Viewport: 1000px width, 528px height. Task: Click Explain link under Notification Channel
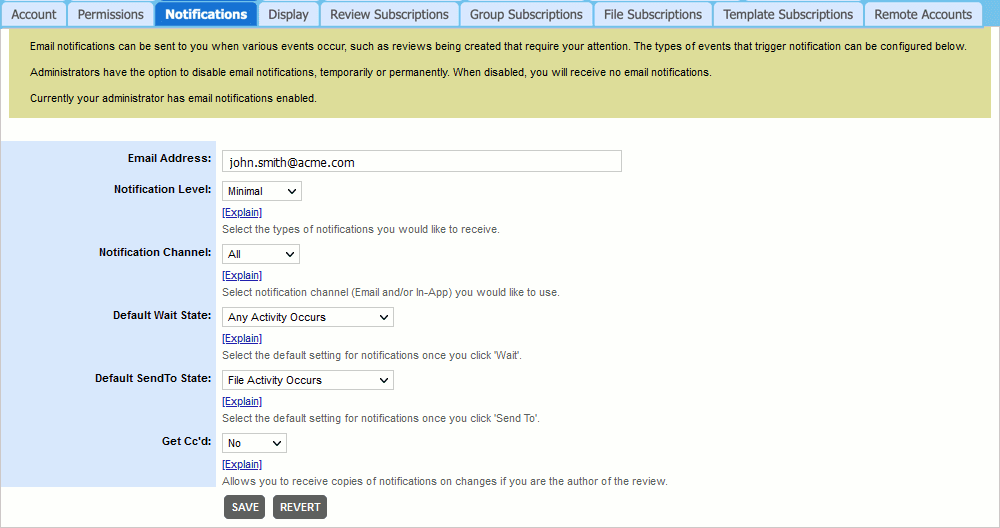[x=242, y=275]
